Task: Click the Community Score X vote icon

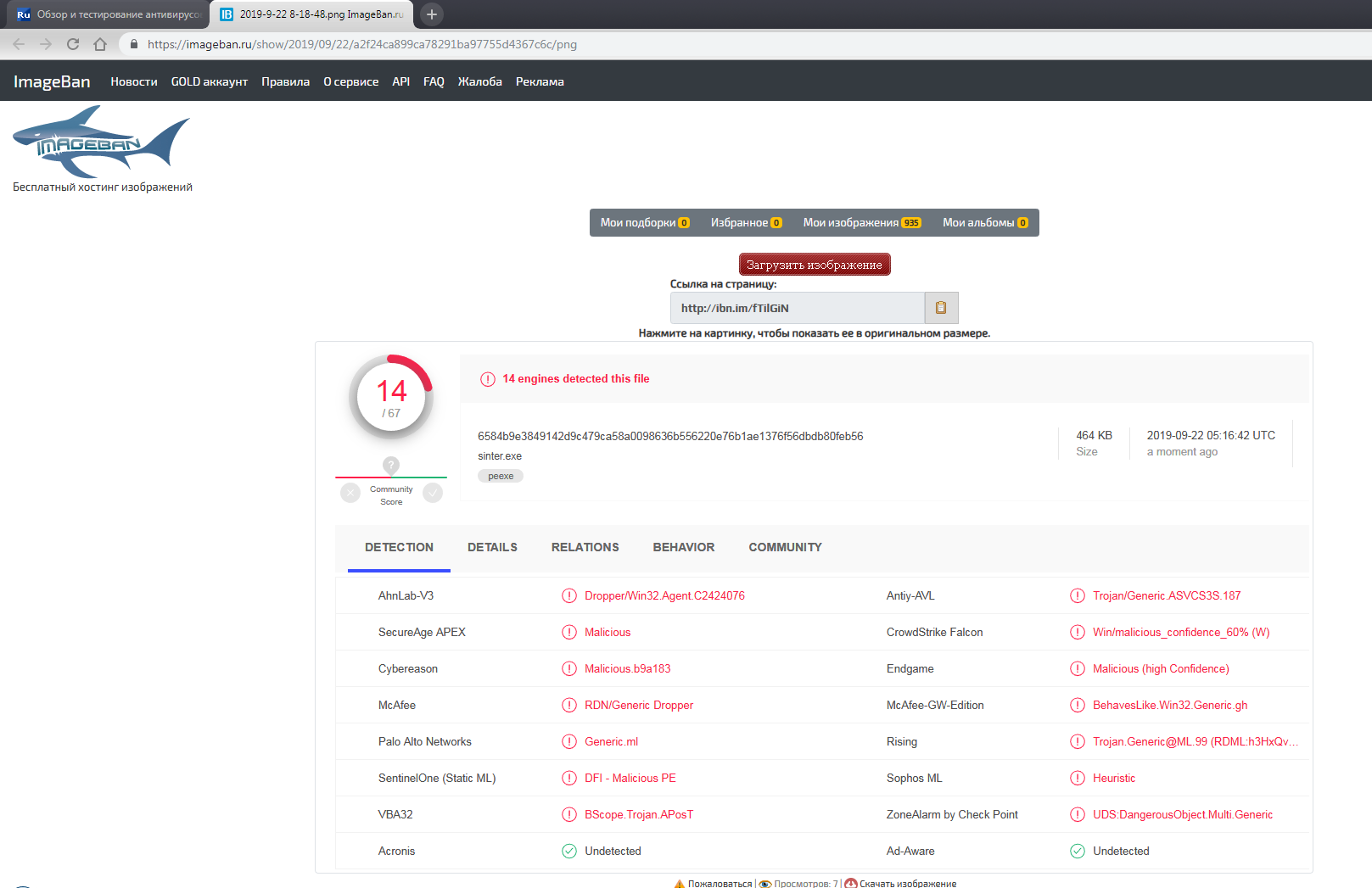Action: (350, 493)
